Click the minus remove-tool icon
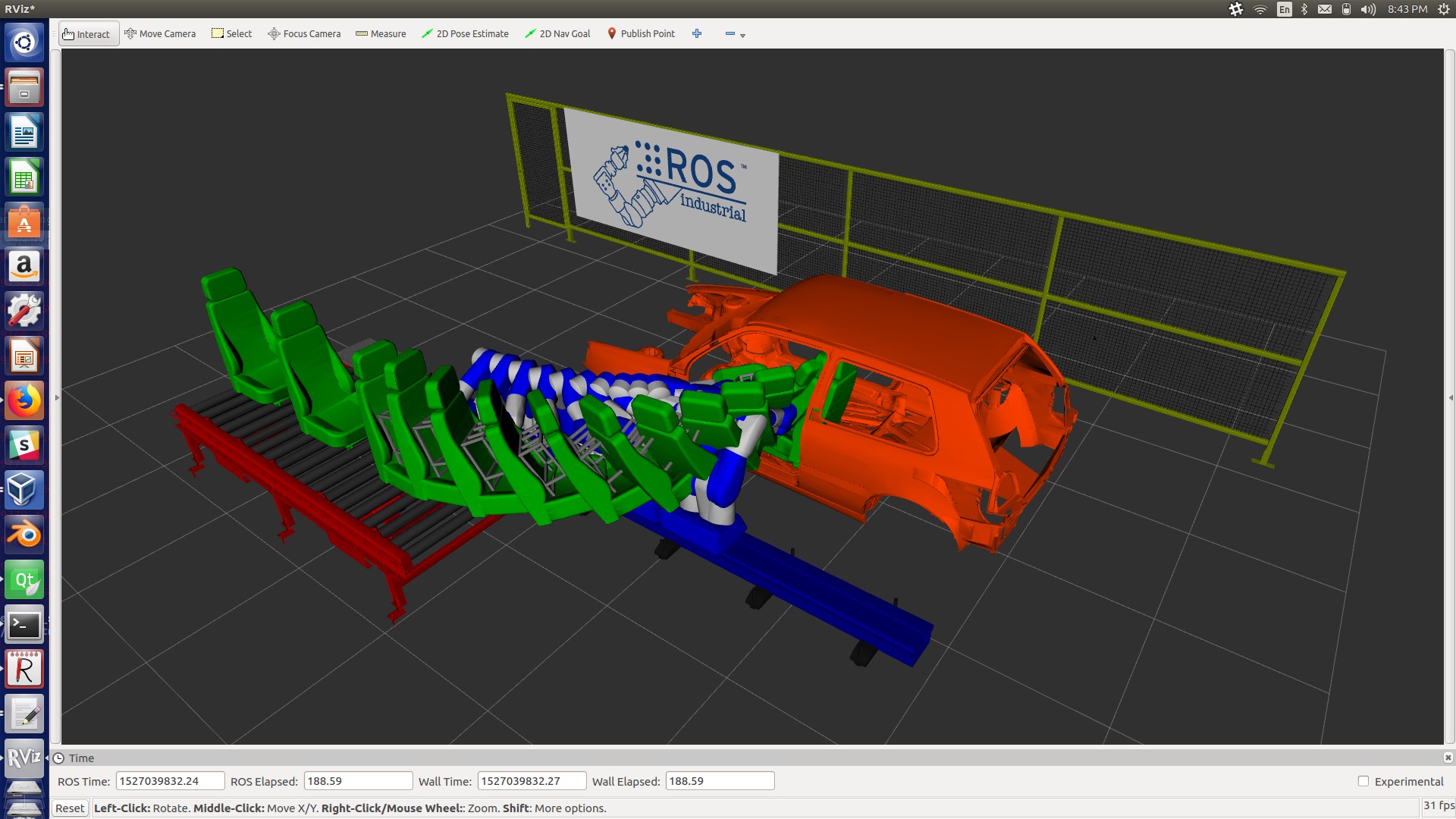 [x=730, y=34]
